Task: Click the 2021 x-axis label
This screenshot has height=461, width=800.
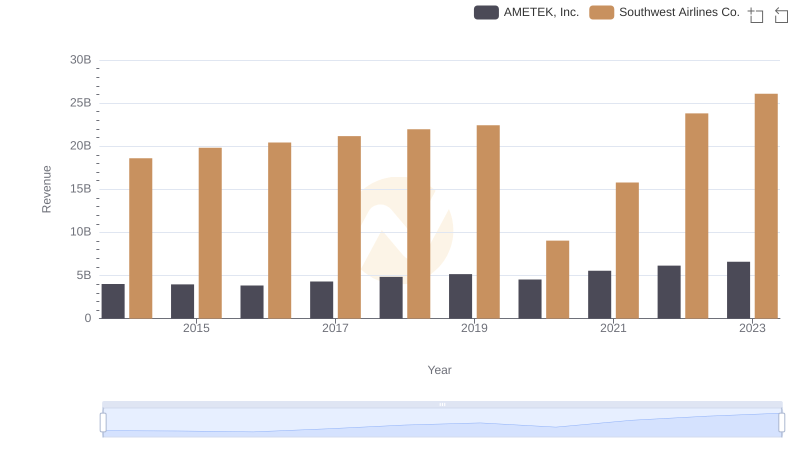Action: coord(613,328)
